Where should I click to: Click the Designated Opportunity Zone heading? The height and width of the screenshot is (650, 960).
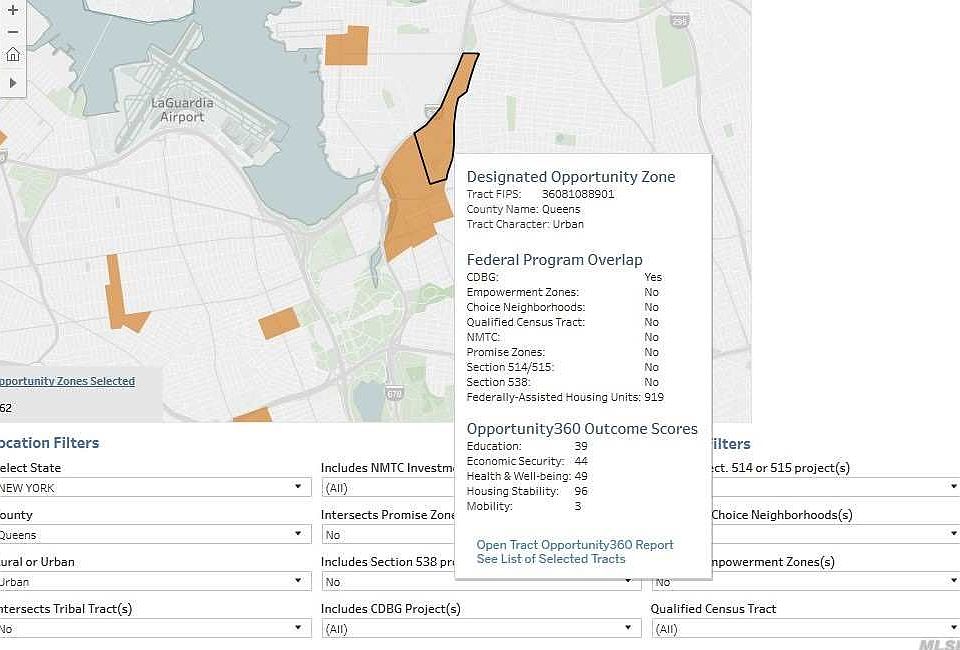[x=571, y=177]
